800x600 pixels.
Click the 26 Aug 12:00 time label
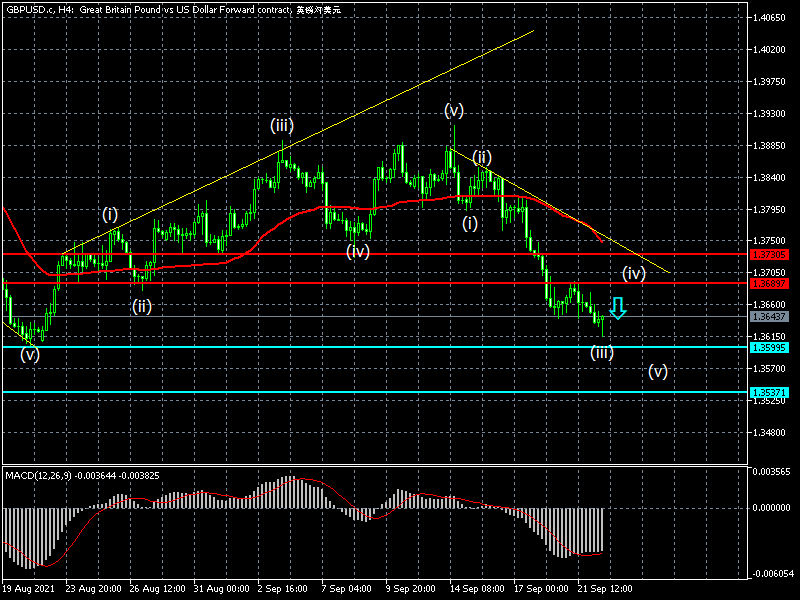click(158, 588)
